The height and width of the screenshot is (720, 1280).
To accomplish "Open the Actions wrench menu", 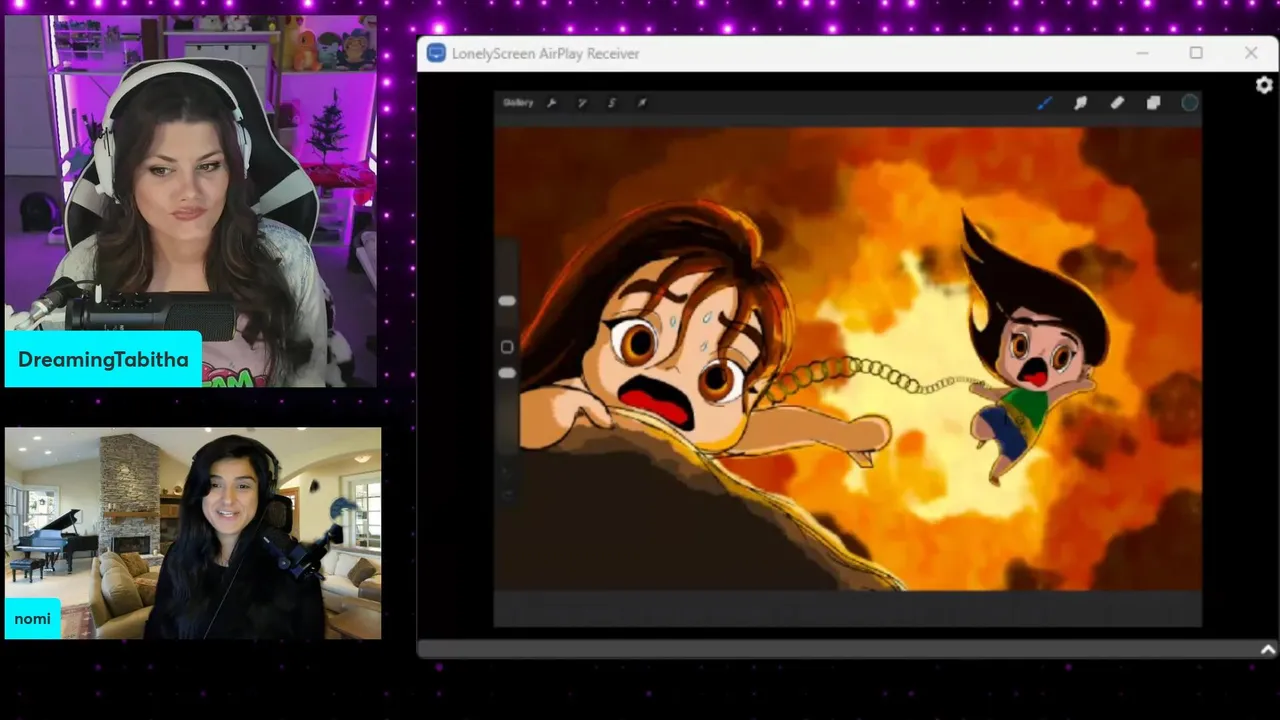I will 551,103.
